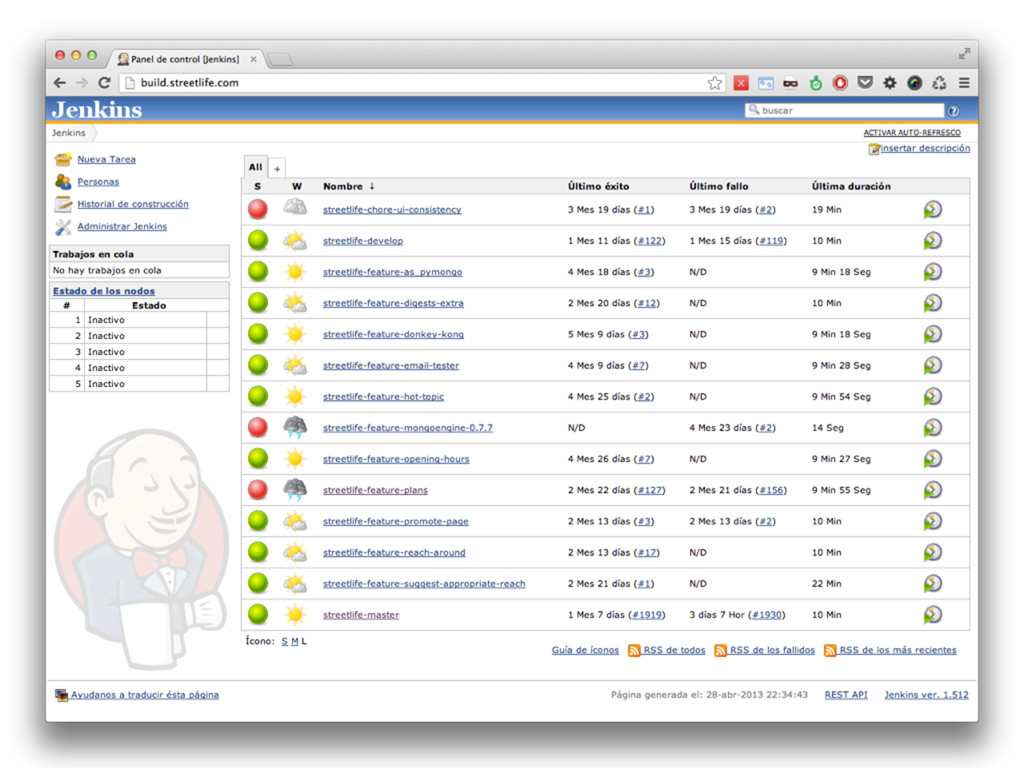The width and height of the screenshot is (1024, 768).
Task: Click red status ball of streetlife-feature-plans
Action: pyautogui.click(x=258, y=489)
